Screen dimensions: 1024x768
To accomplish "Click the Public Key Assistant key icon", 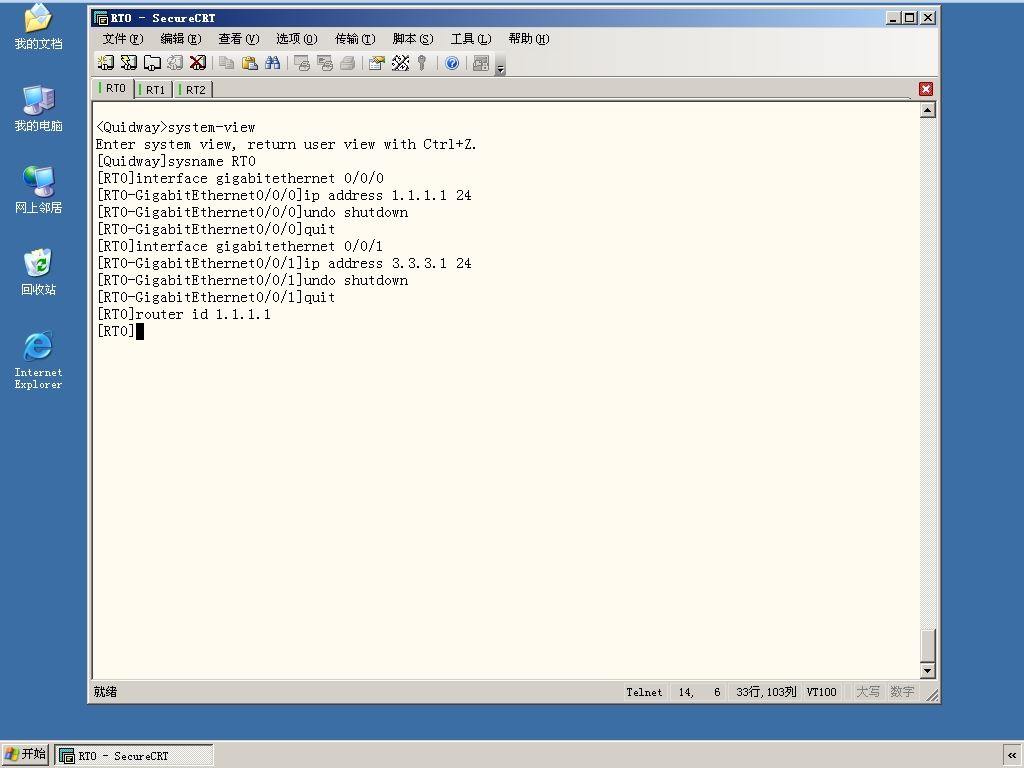I will (x=422, y=63).
